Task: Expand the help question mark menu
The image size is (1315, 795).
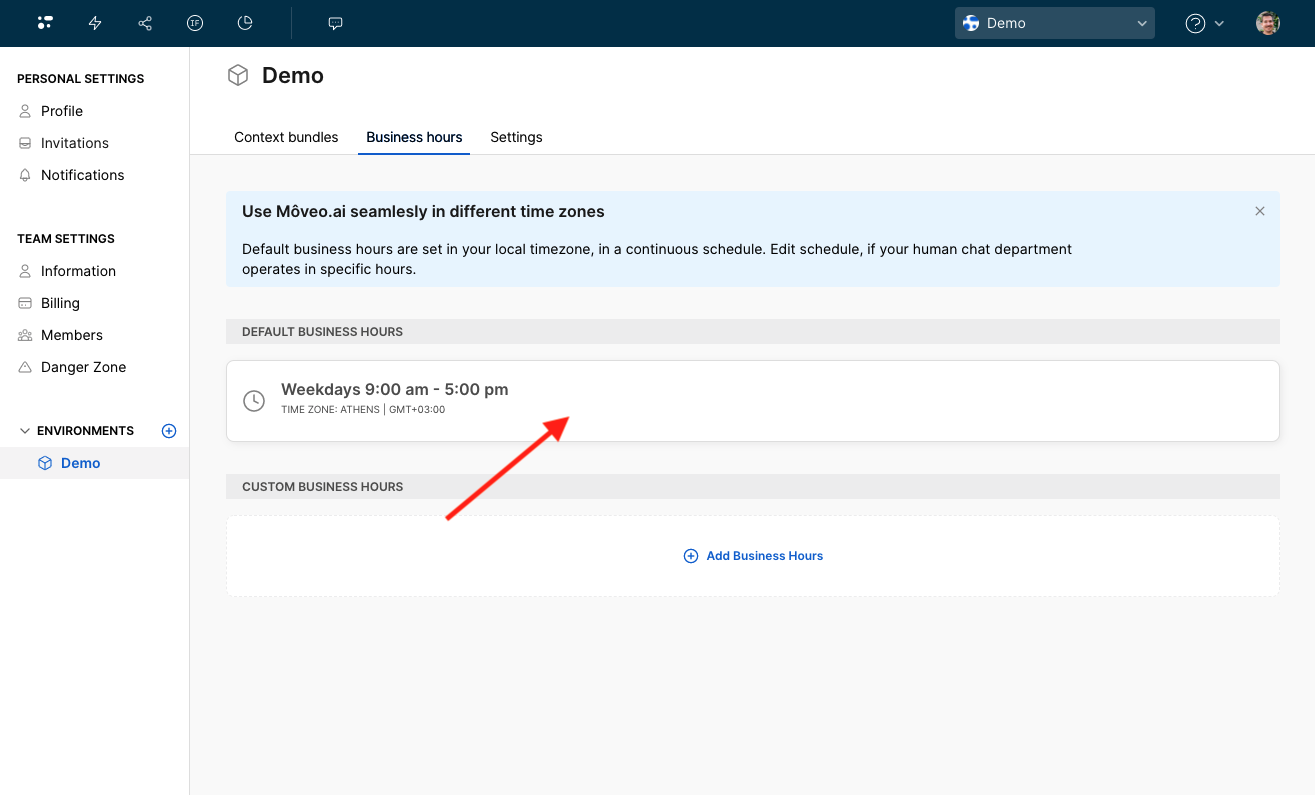Action: tap(1204, 23)
